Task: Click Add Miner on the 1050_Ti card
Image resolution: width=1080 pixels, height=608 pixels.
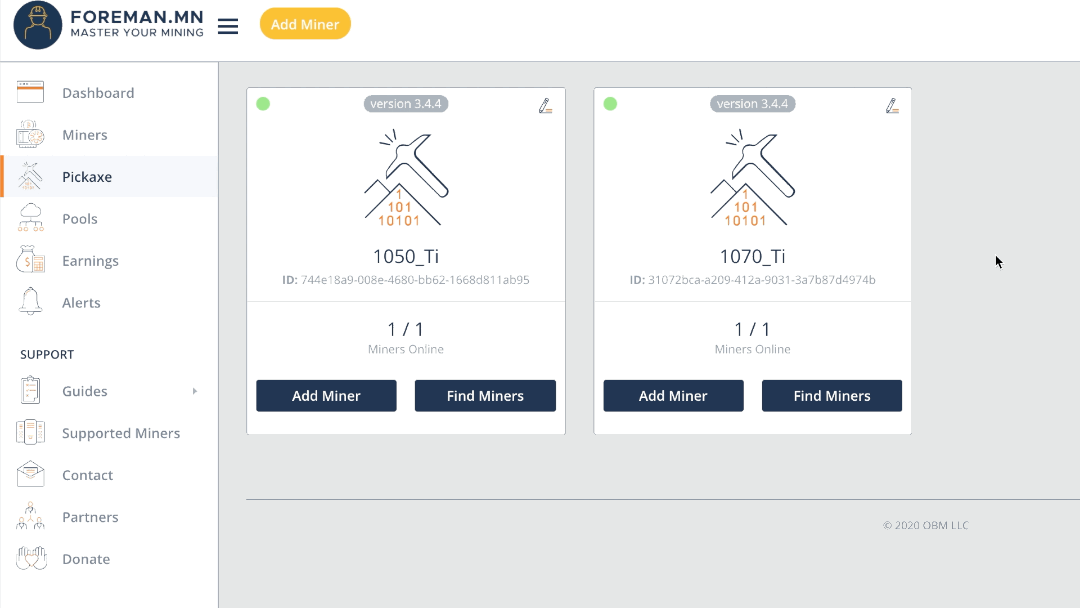Action: click(326, 396)
